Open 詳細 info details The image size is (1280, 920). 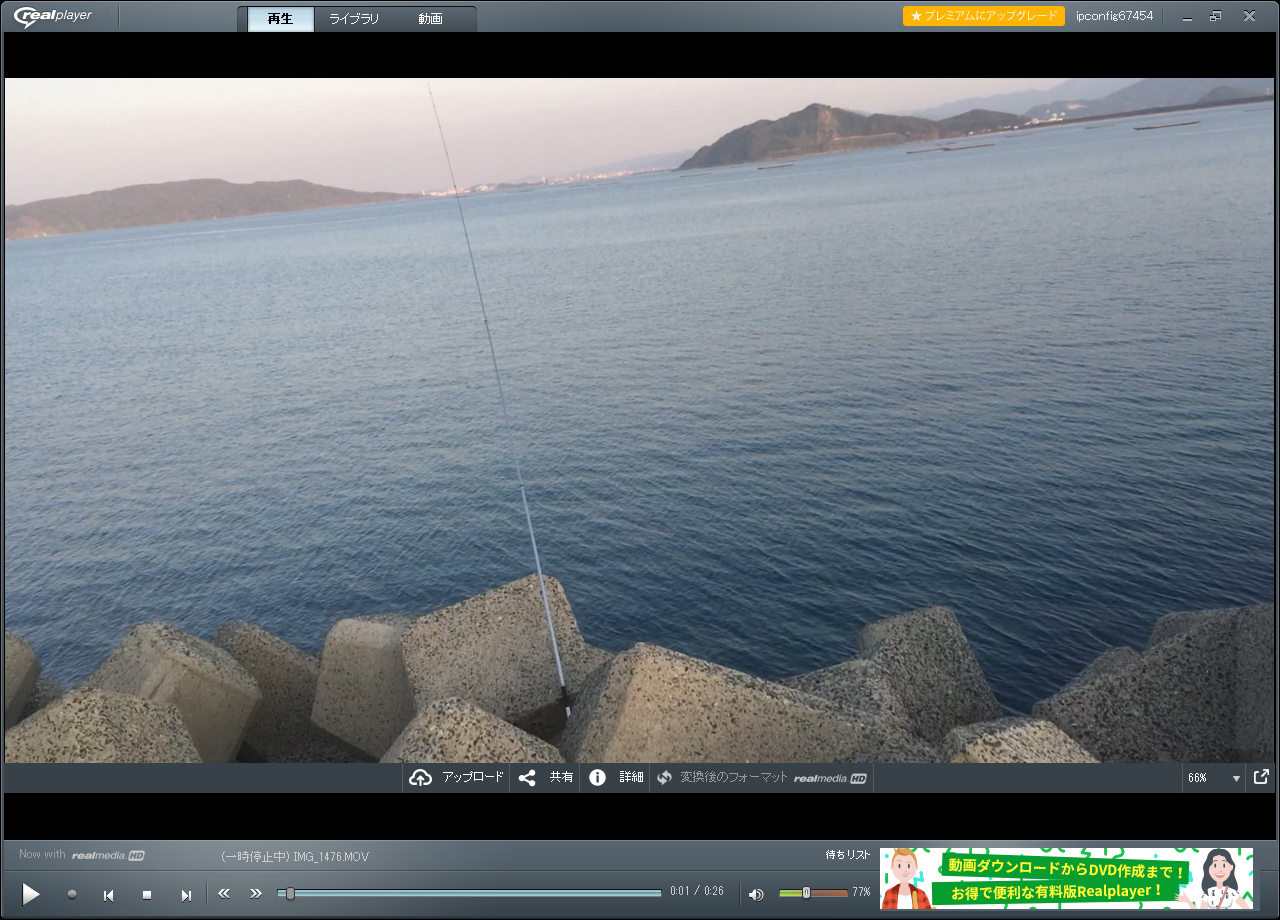597,777
